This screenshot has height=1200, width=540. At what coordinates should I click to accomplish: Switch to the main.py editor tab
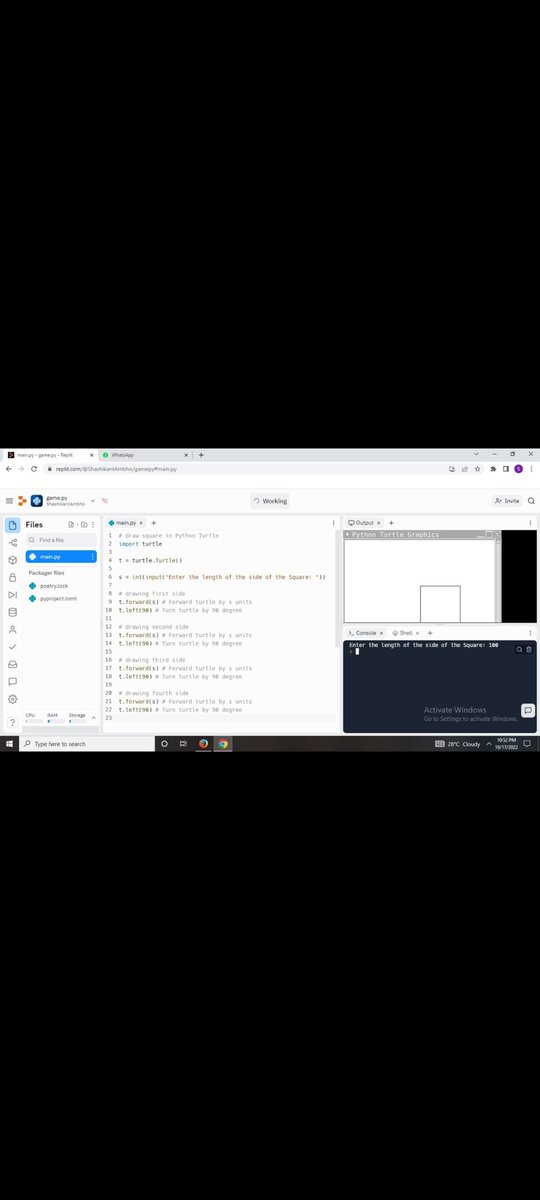tap(126, 523)
